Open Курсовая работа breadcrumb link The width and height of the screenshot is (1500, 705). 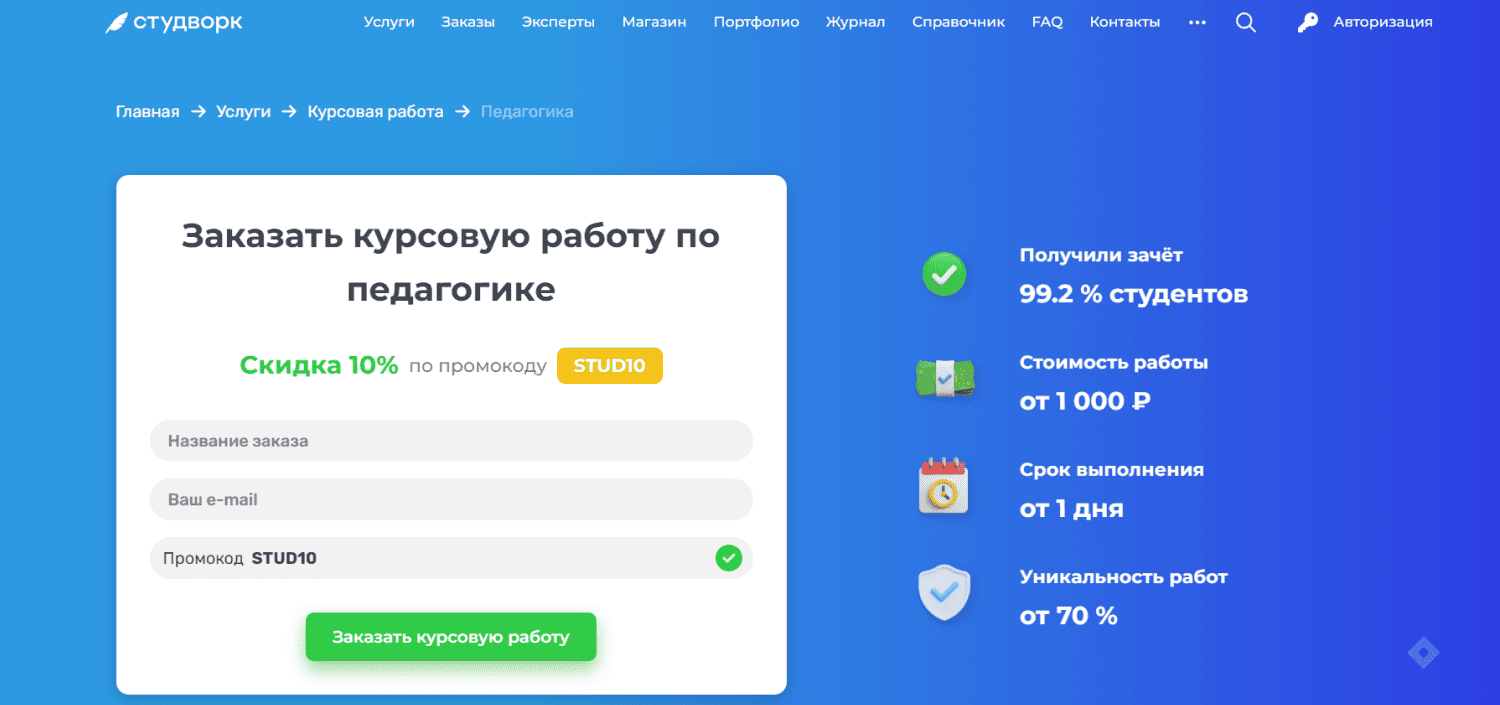375,112
